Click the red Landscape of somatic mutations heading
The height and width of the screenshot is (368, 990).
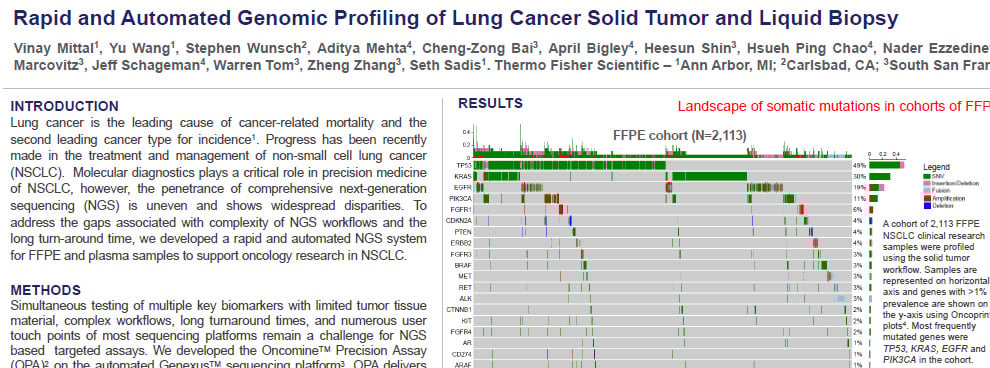833,106
